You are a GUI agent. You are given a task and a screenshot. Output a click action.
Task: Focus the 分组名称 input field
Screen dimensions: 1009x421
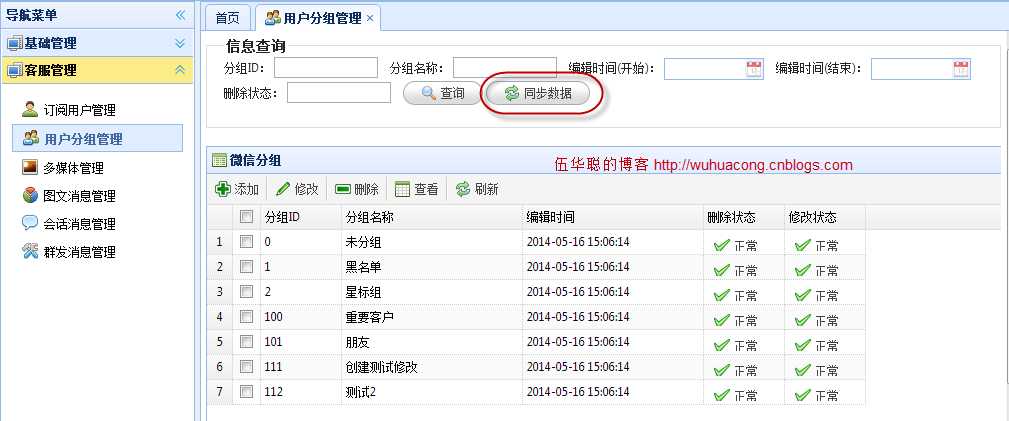(504, 68)
